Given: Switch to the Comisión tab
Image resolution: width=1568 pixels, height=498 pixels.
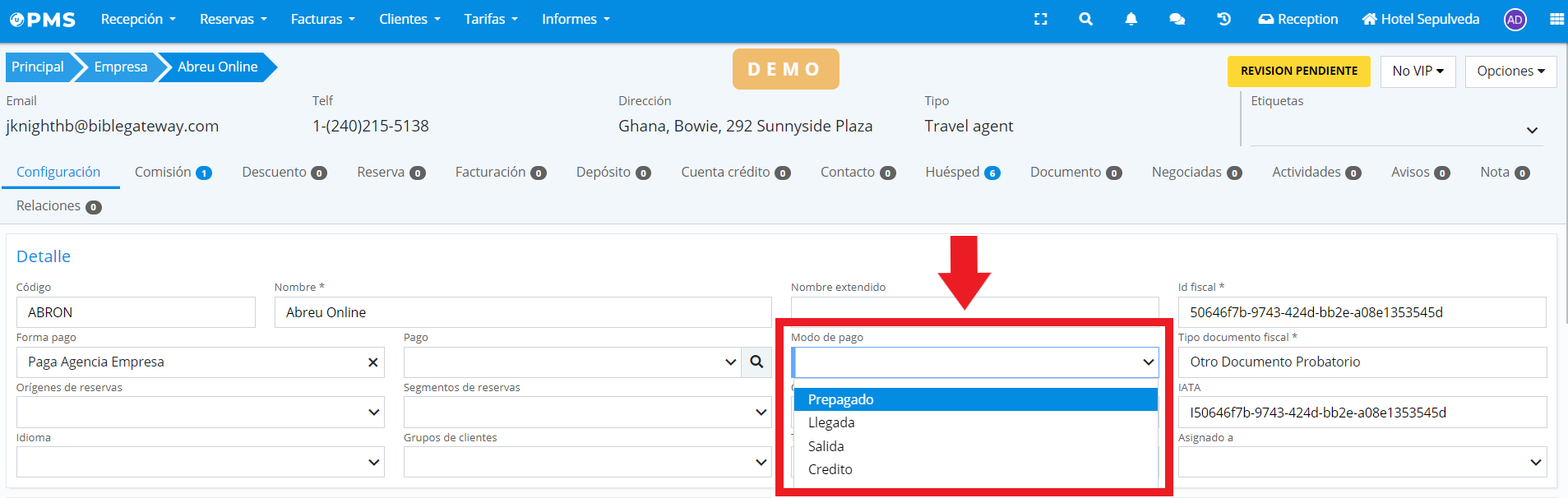Looking at the screenshot, I should (173, 172).
